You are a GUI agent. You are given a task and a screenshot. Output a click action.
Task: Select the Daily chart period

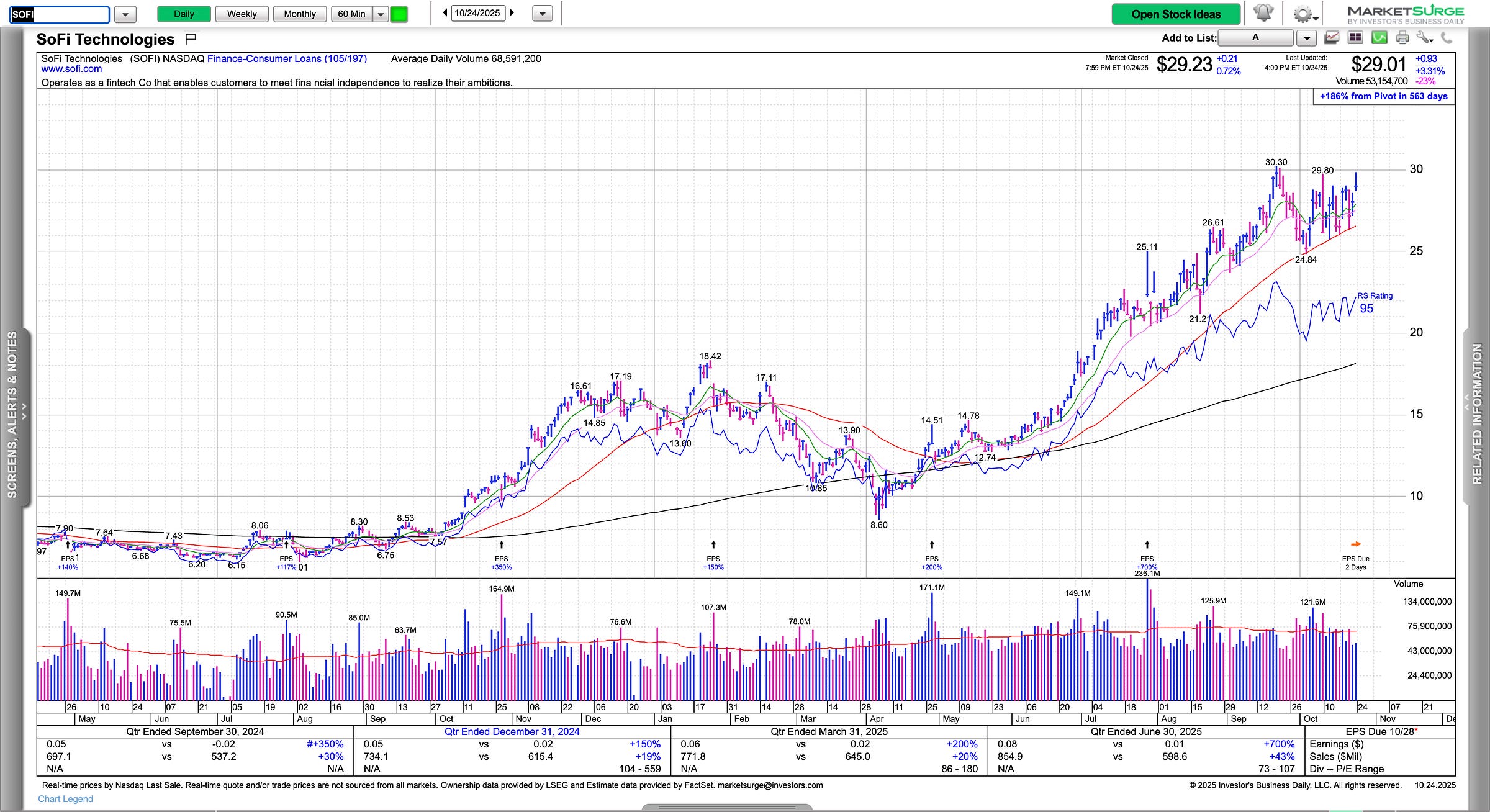(184, 14)
